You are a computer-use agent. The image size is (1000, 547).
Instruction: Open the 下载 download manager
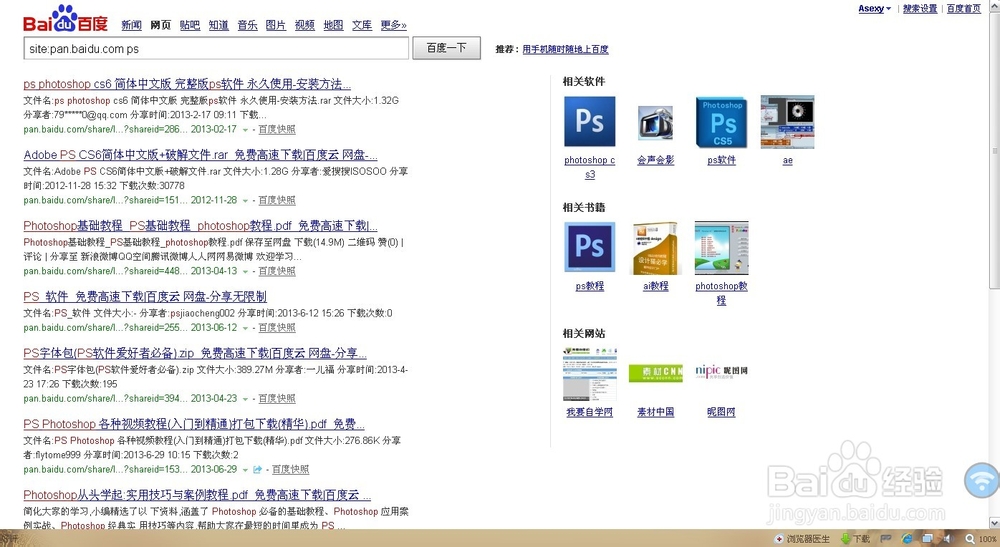[x=855, y=539]
